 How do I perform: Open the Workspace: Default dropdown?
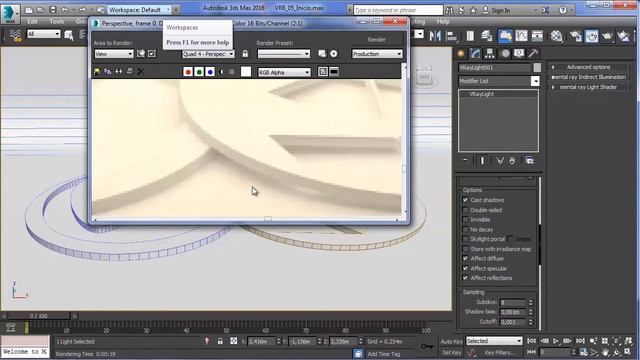(139, 9)
